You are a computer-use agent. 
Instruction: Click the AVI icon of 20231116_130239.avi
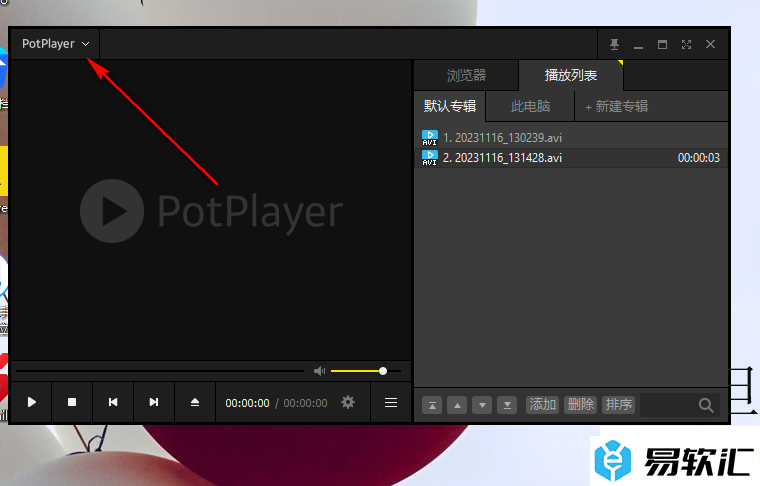[429, 138]
